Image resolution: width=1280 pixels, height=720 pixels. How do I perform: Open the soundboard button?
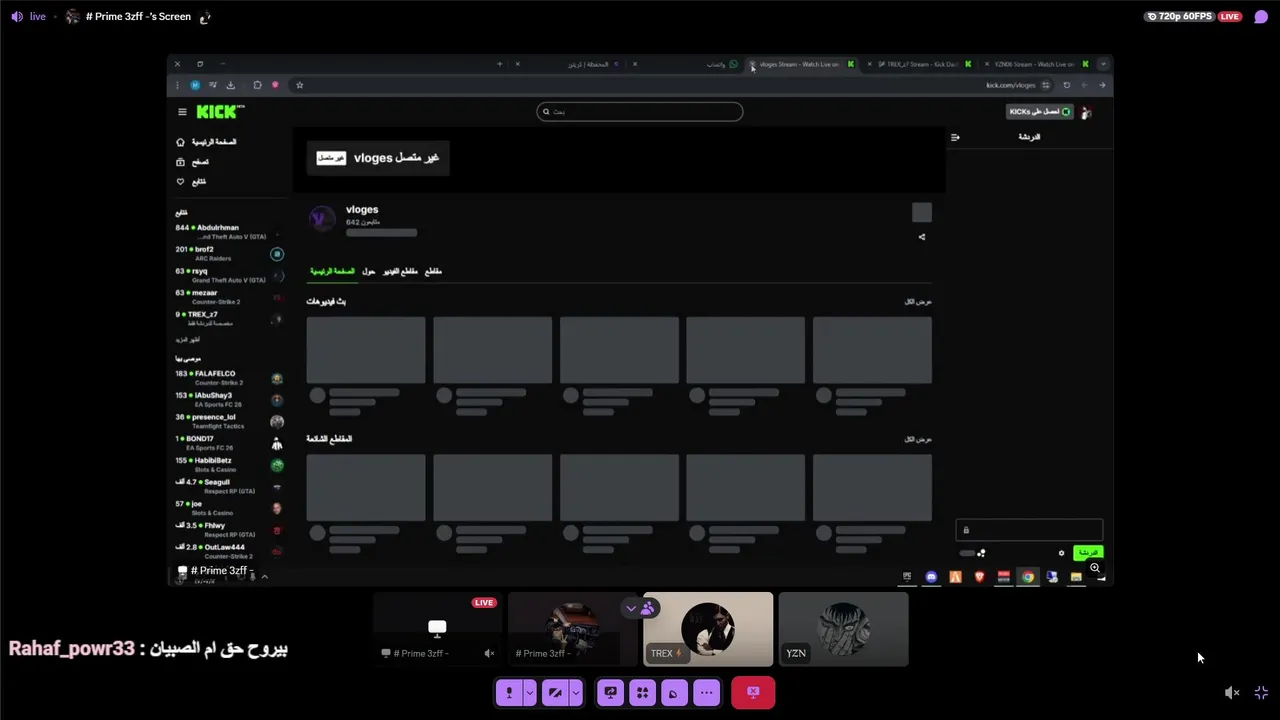pyautogui.click(x=674, y=692)
